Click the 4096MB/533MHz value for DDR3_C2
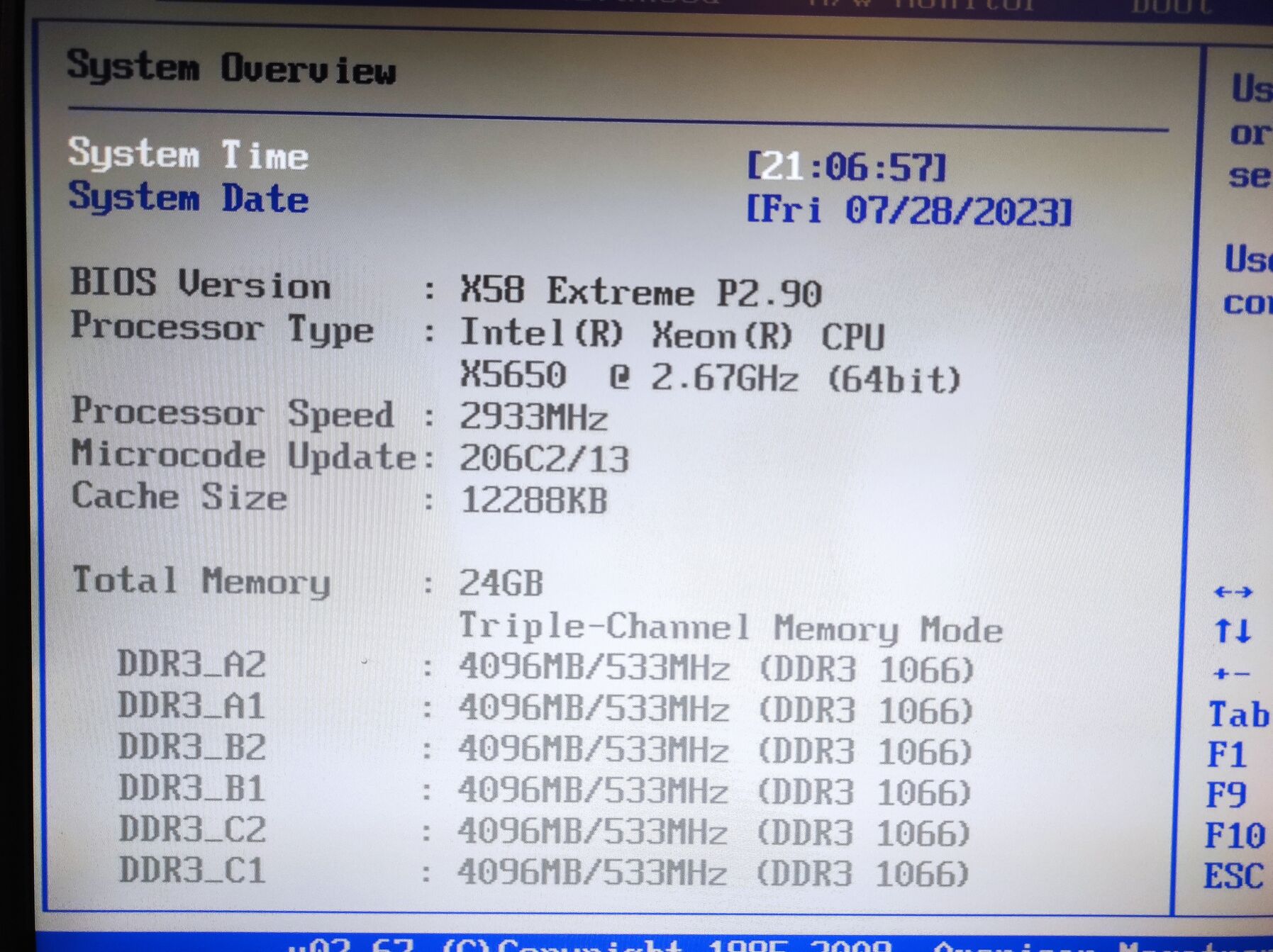 click(714, 832)
